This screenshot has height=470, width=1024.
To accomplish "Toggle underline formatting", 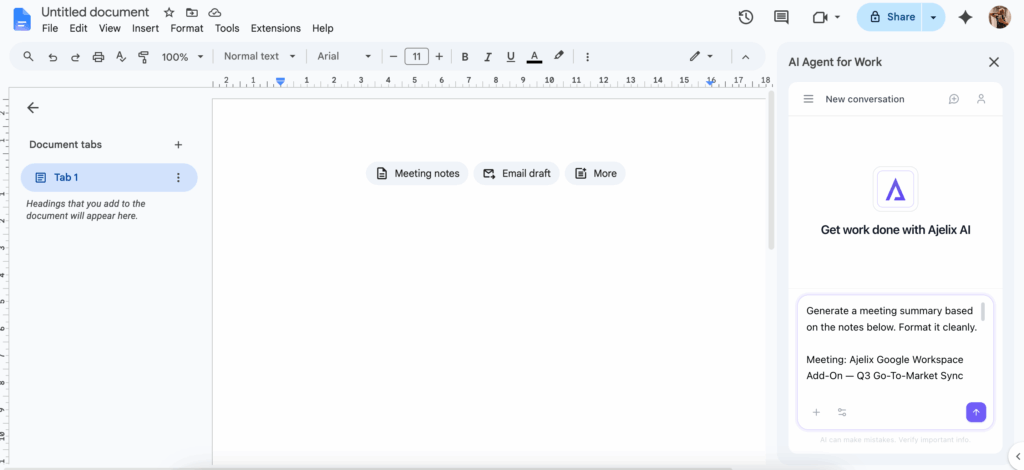I will [x=511, y=57].
